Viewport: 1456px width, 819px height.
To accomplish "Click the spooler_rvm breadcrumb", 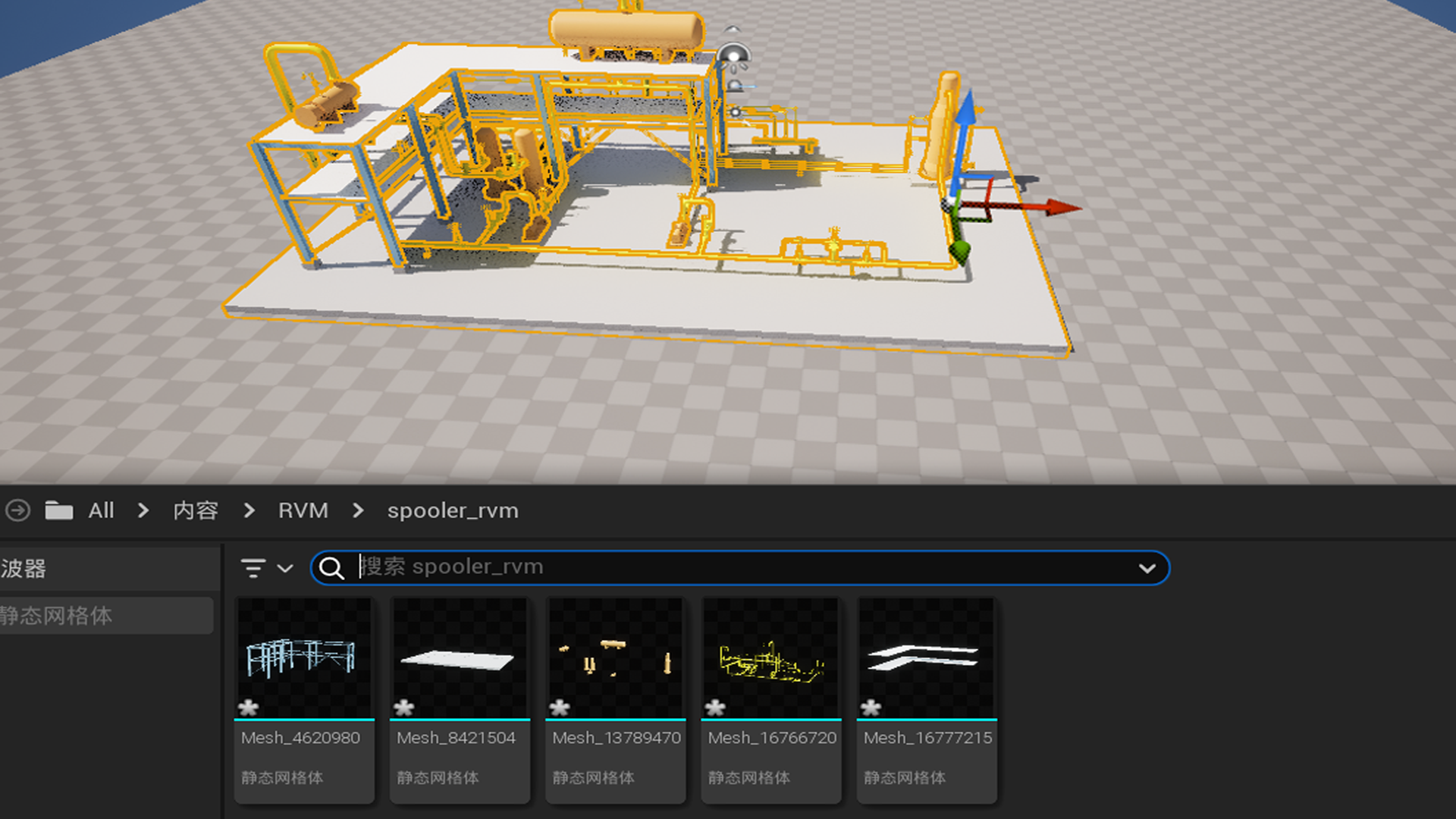I will click(453, 510).
